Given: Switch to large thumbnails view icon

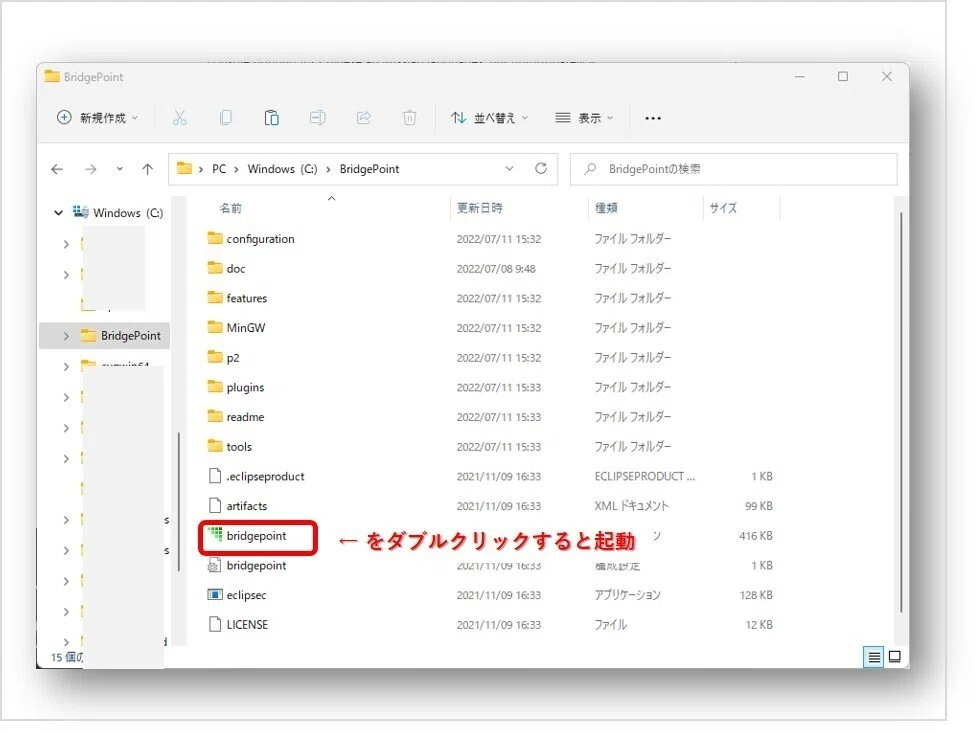Looking at the screenshot, I should (x=895, y=657).
